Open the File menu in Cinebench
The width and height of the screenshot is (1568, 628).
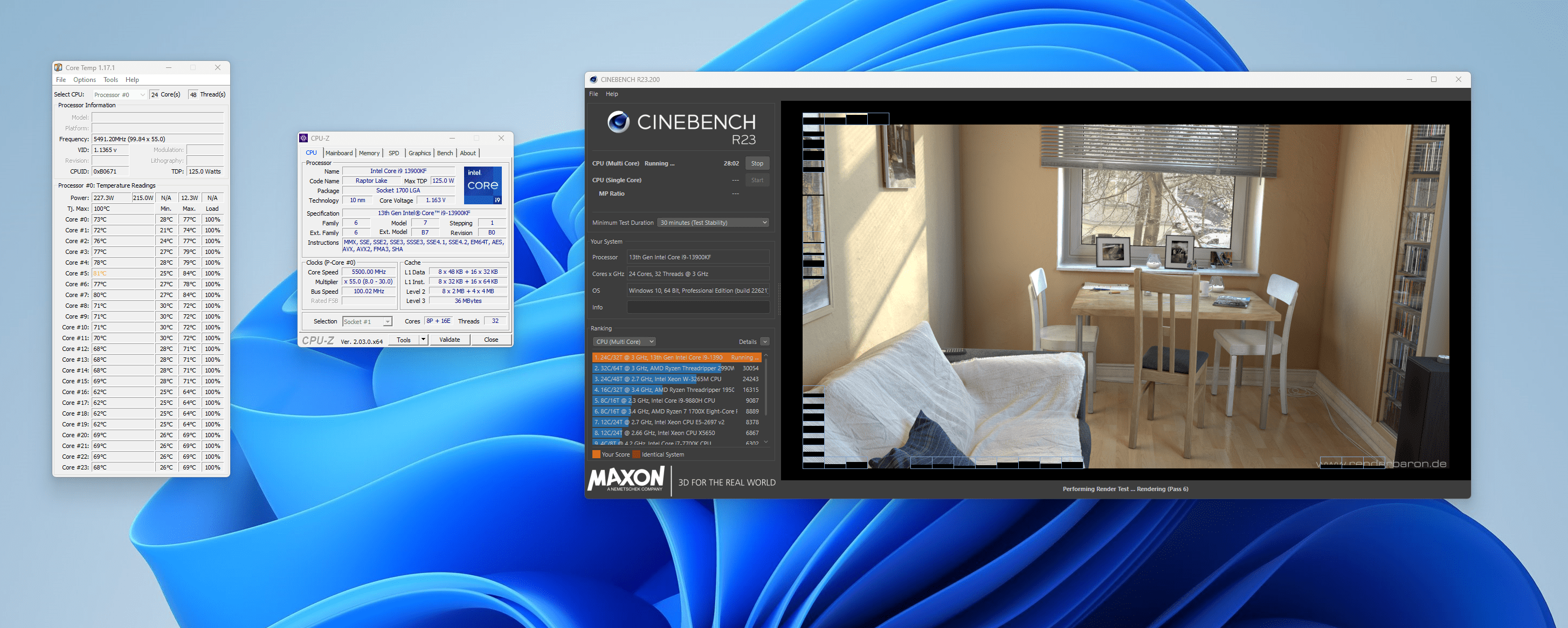[x=593, y=94]
